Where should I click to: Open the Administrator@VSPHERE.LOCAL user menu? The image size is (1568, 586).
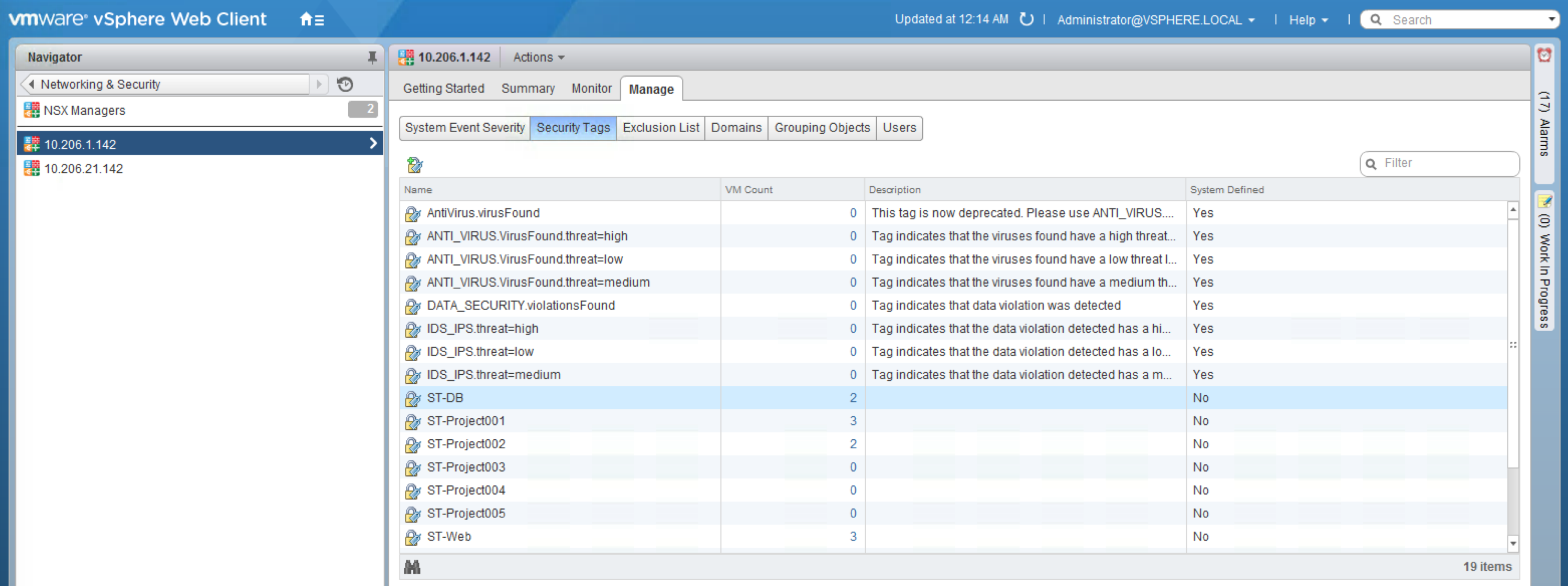pyautogui.click(x=1156, y=20)
